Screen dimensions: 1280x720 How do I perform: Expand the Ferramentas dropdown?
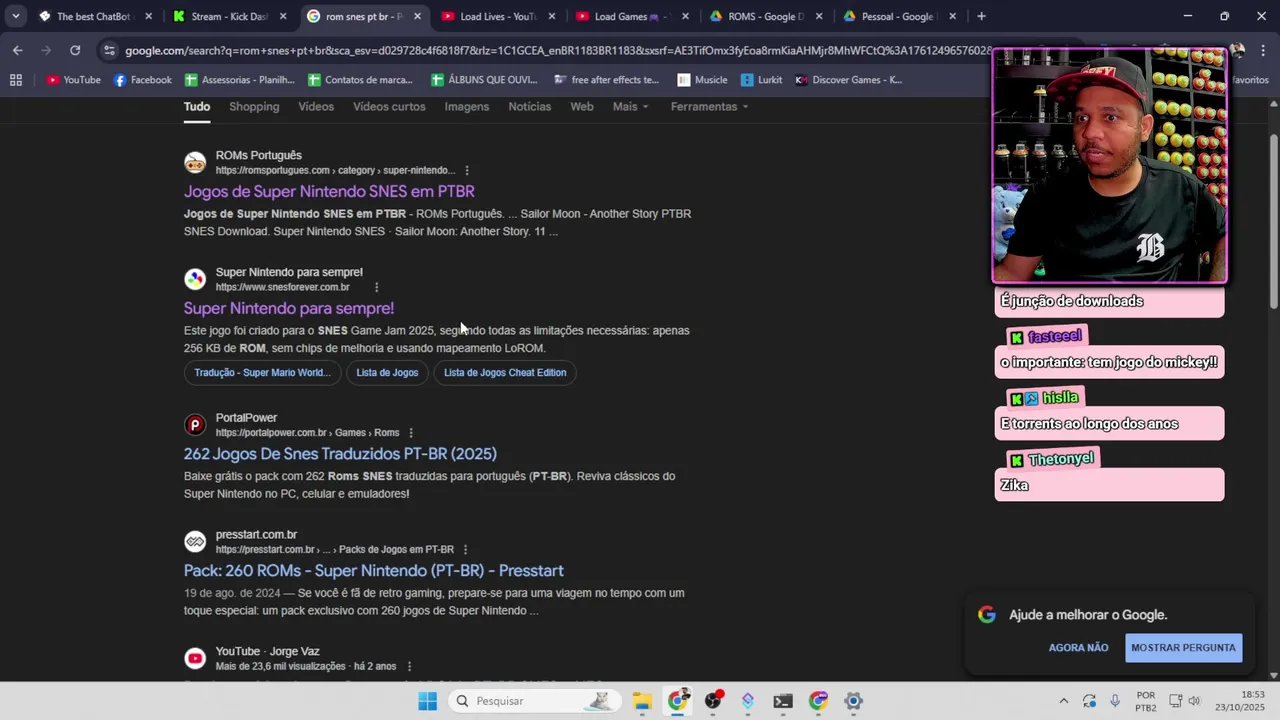(x=709, y=107)
